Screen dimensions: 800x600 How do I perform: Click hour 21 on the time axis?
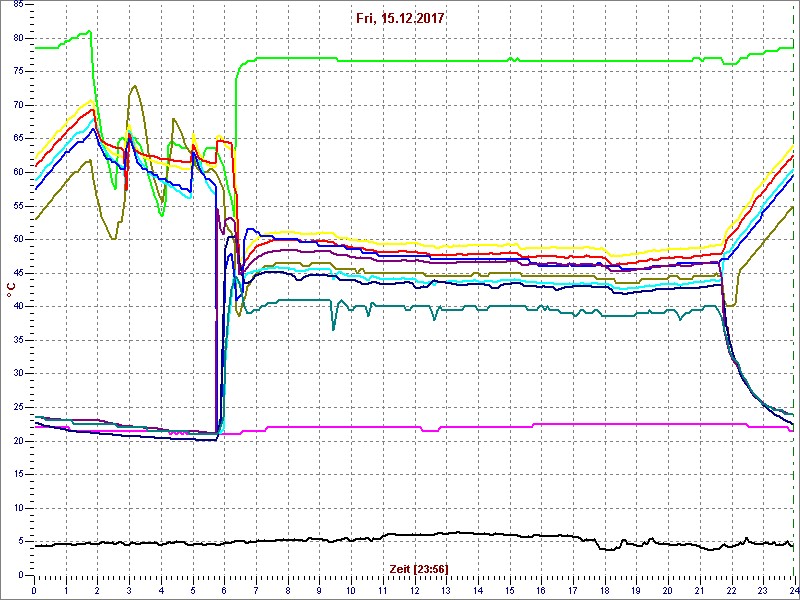pyautogui.click(x=699, y=591)
